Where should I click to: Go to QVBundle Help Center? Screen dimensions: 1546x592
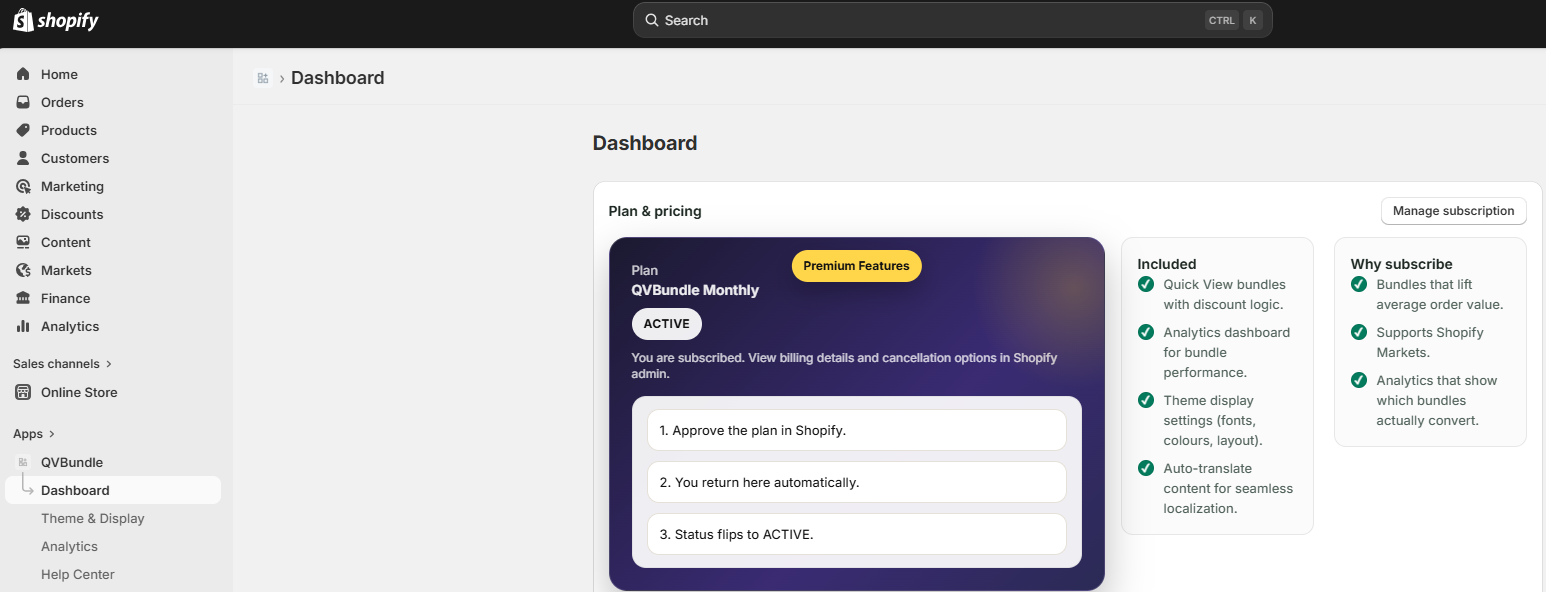[x=78, y=574]
